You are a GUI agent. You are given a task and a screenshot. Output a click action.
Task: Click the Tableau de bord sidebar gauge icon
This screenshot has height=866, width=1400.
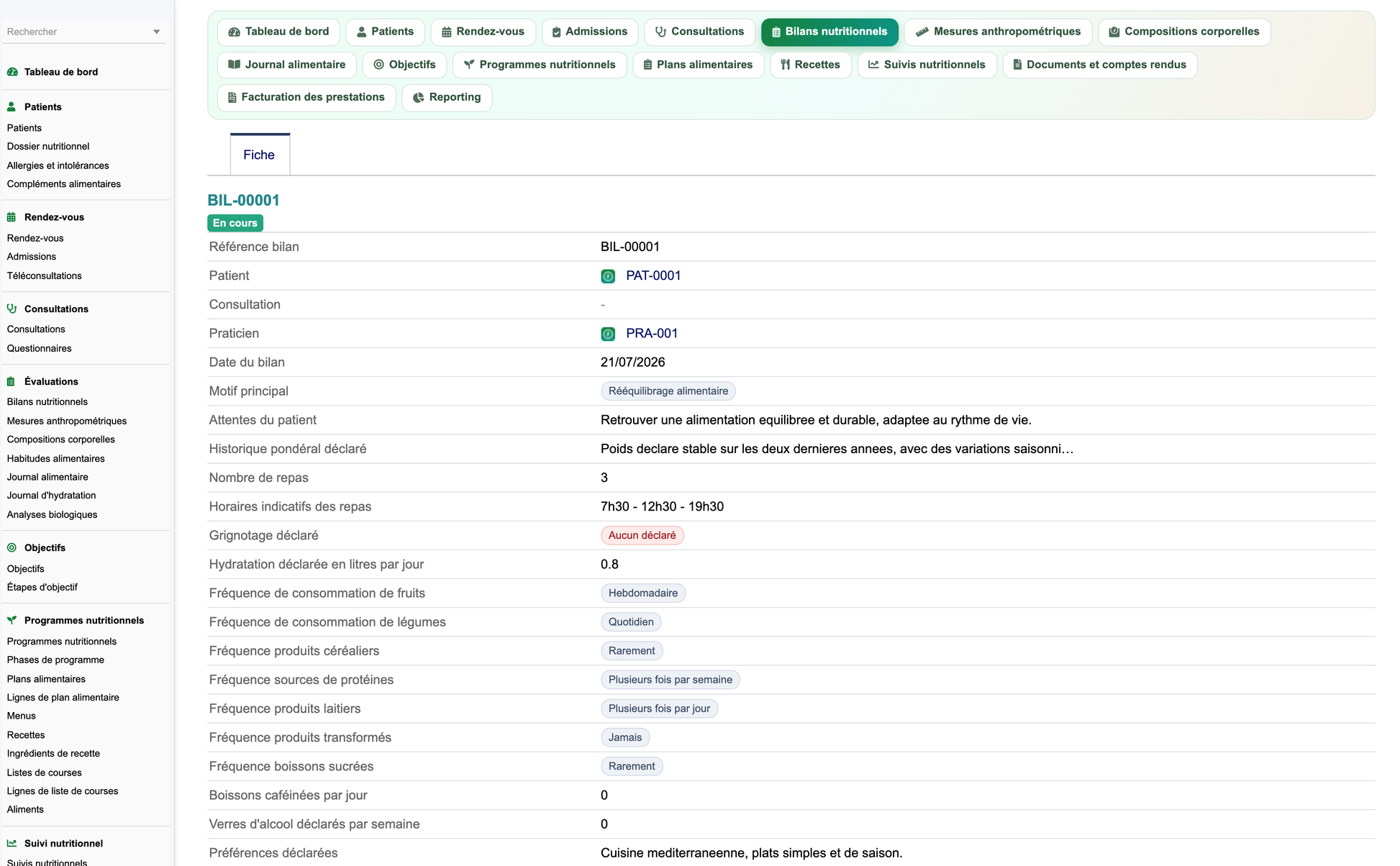(12, 72)
